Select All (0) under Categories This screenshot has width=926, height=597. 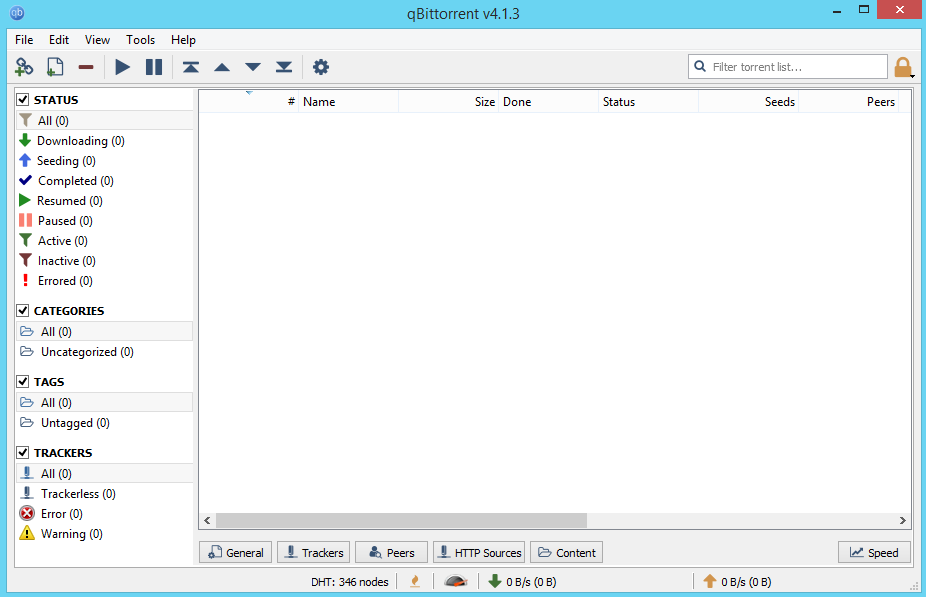(105, 331)
